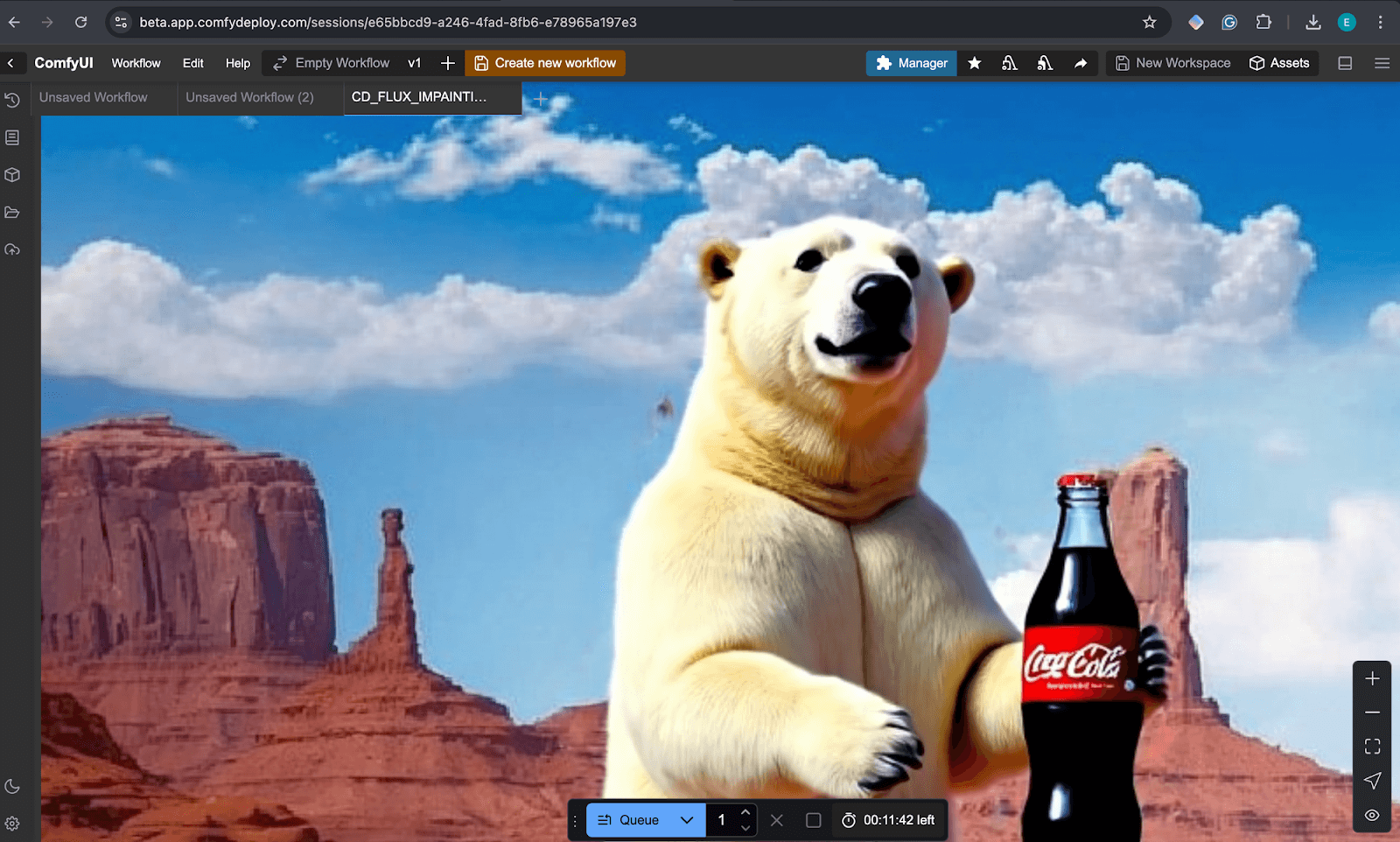Click the first broadcast icon beside star
This screenshot has height=842, width=1400.
point(1010,63)
